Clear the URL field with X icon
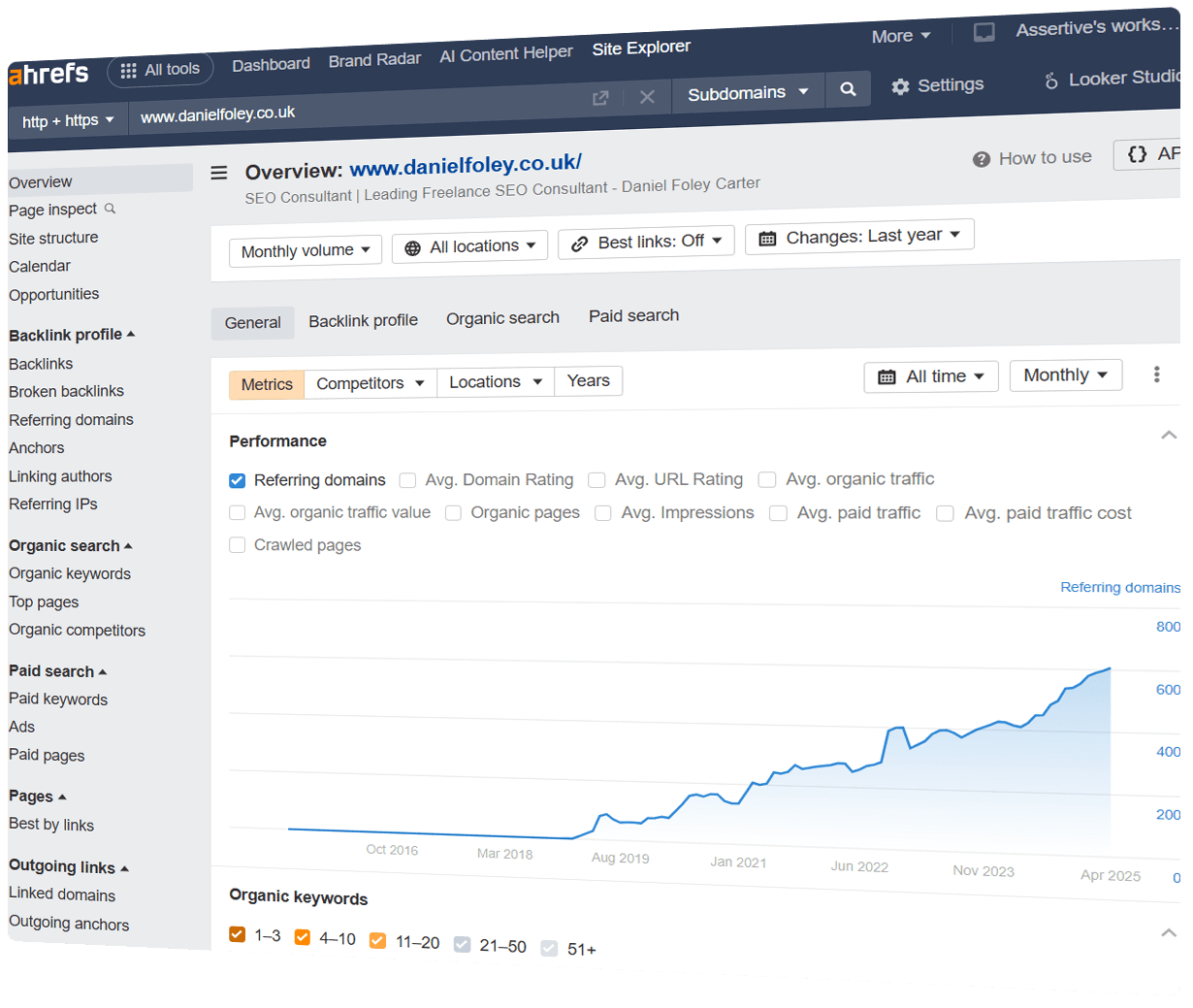 (647, 97)
